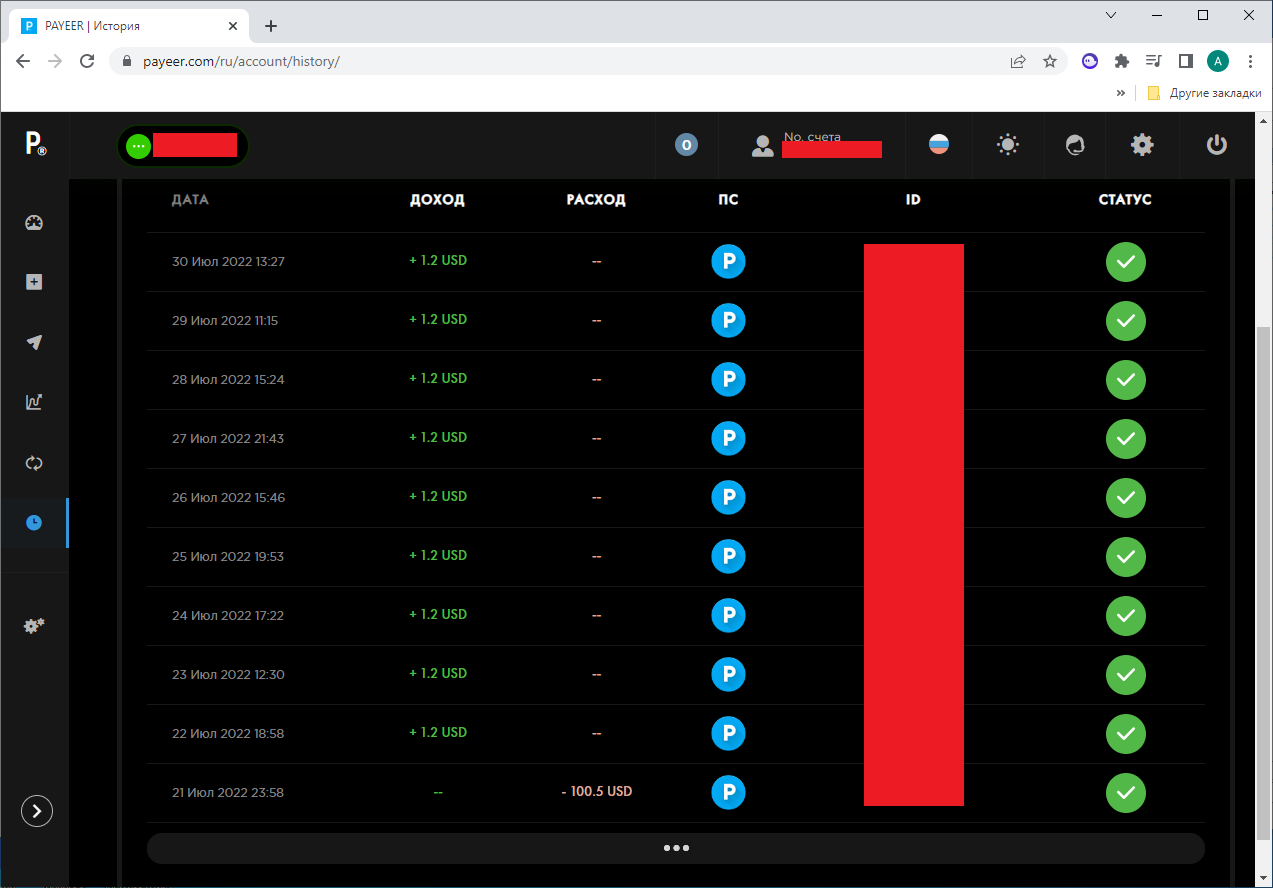The width and height of the screenshot is (1273, 888).
Task: Click Payeer system icon in 30 Июл row
Action: [x=728, y=262]
